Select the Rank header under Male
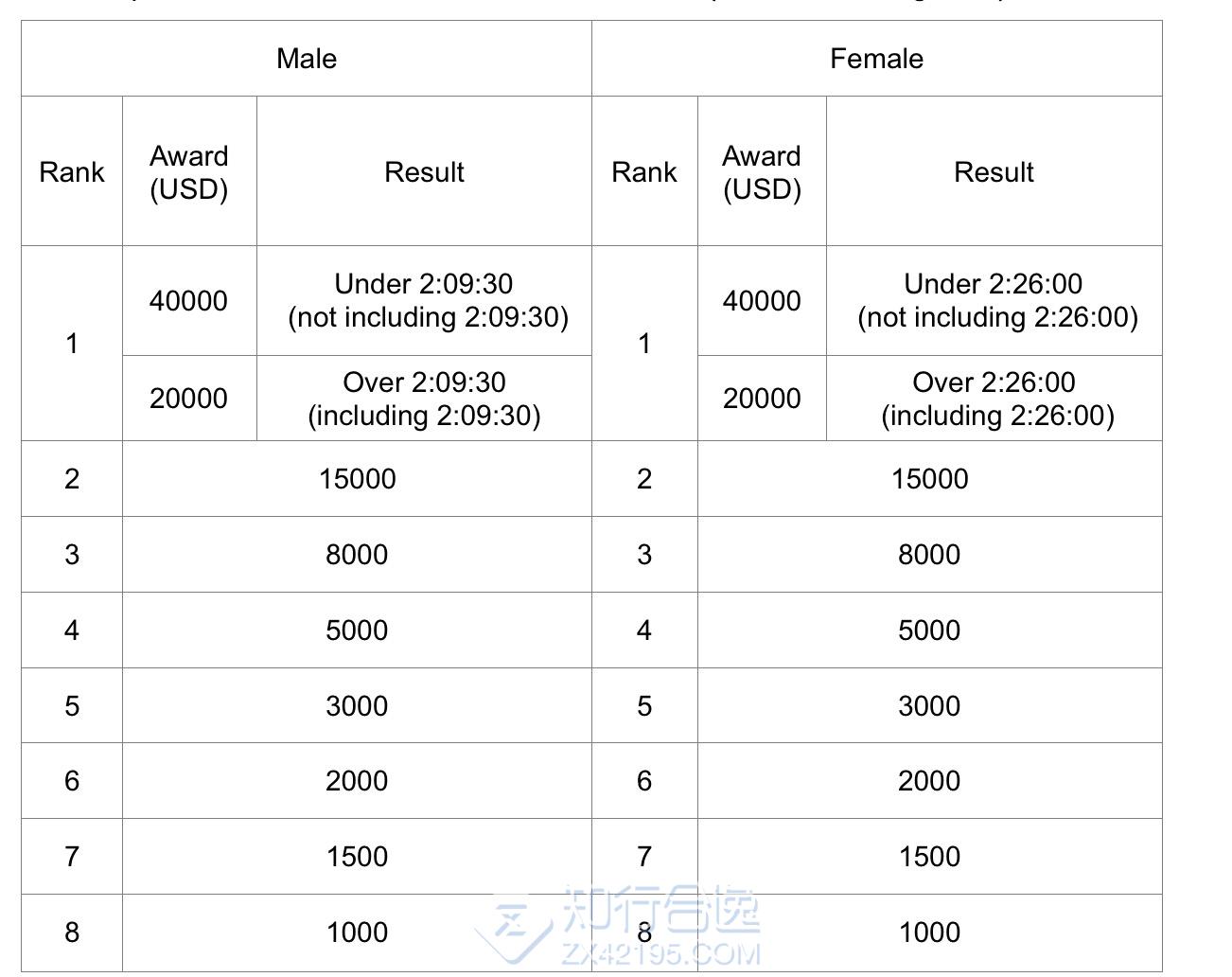The height and width of the screenshot is (977, 1232). click(72, 172)
